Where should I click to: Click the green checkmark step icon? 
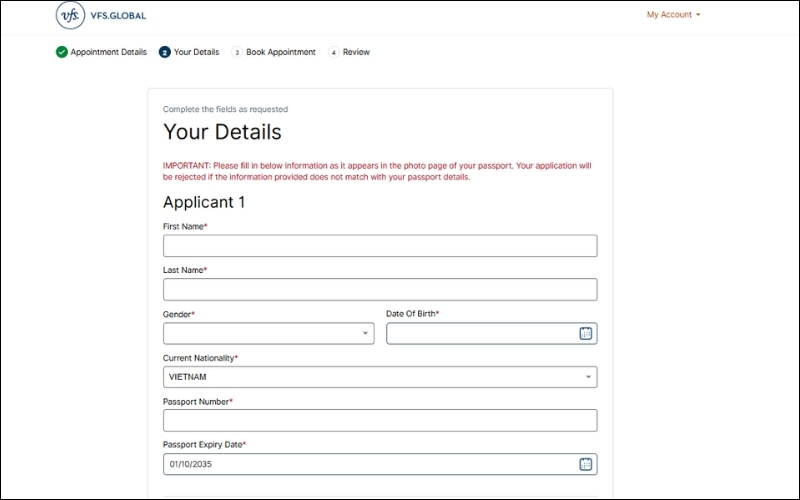tap(62, 52)
